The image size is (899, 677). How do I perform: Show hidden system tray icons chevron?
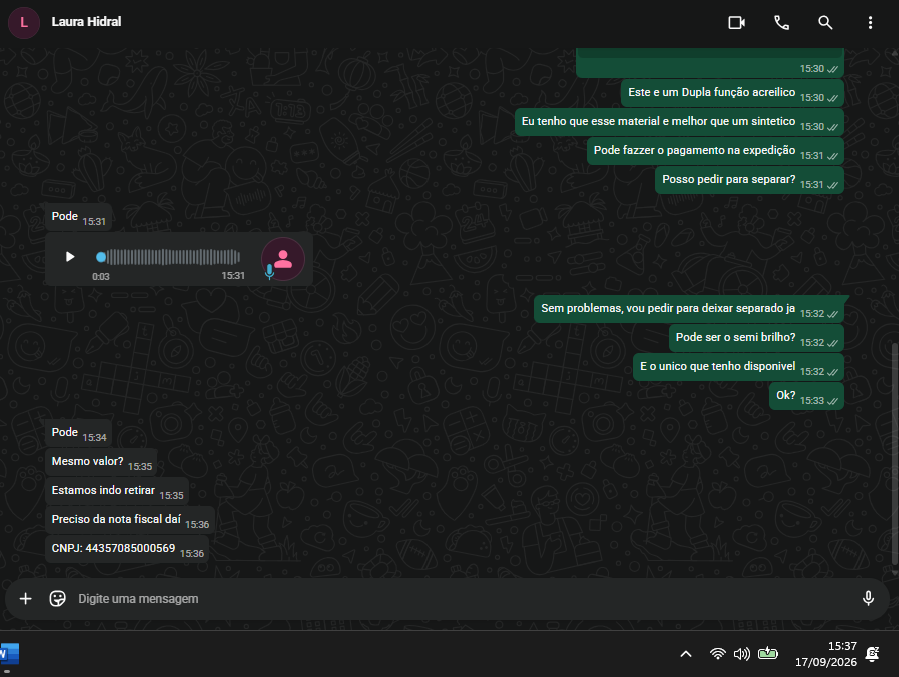click(686, 653)
